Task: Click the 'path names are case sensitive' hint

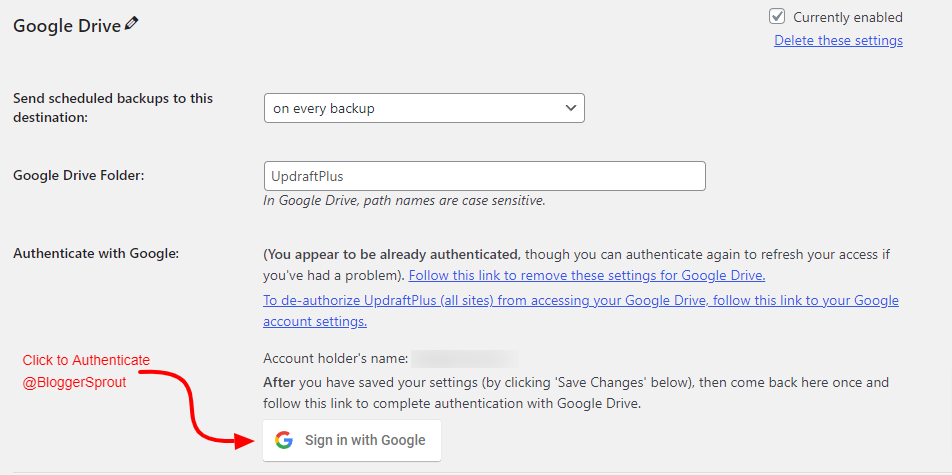Action: pos(404,200)
